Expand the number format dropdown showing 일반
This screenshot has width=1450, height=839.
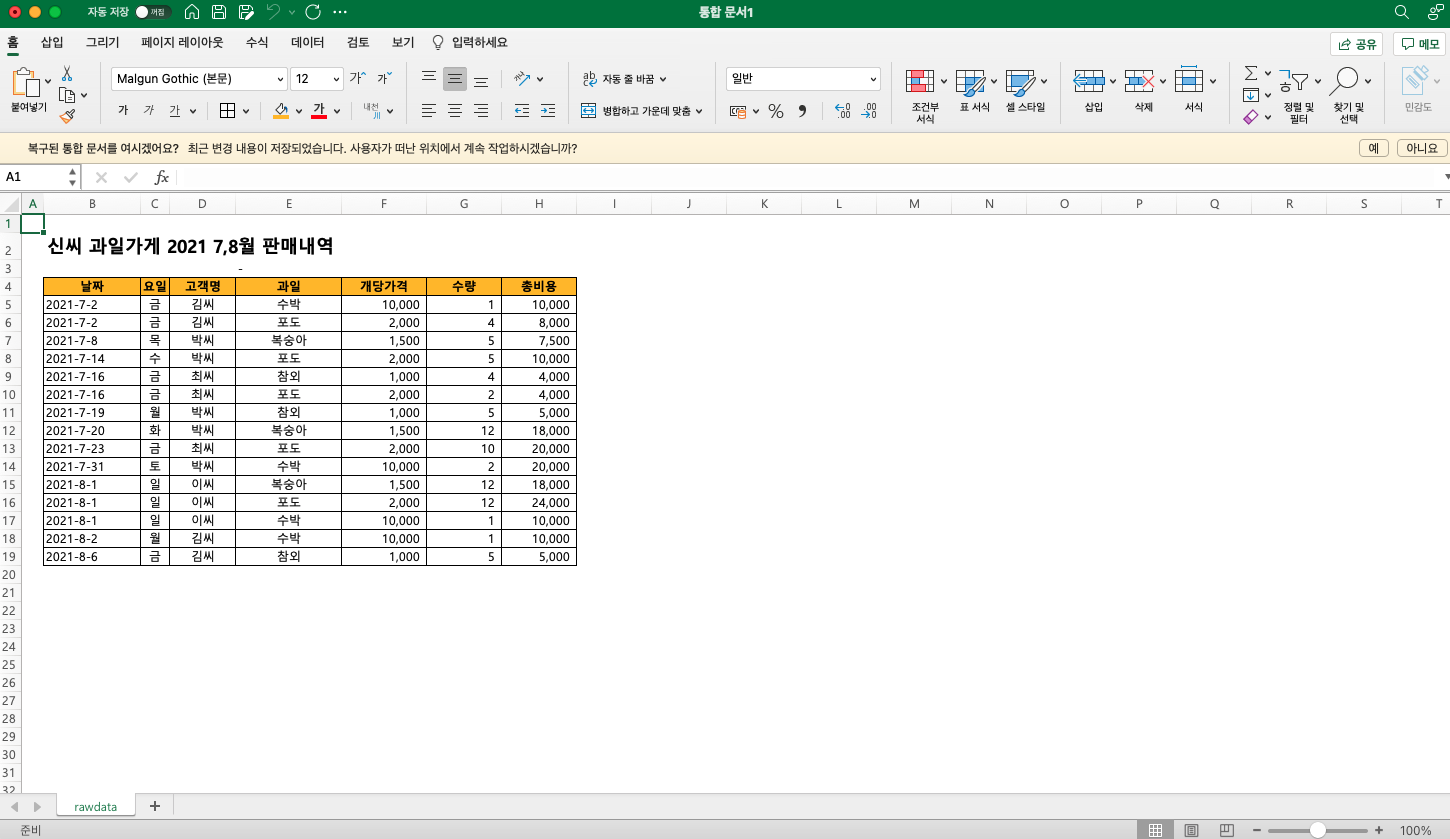[873, 79]
